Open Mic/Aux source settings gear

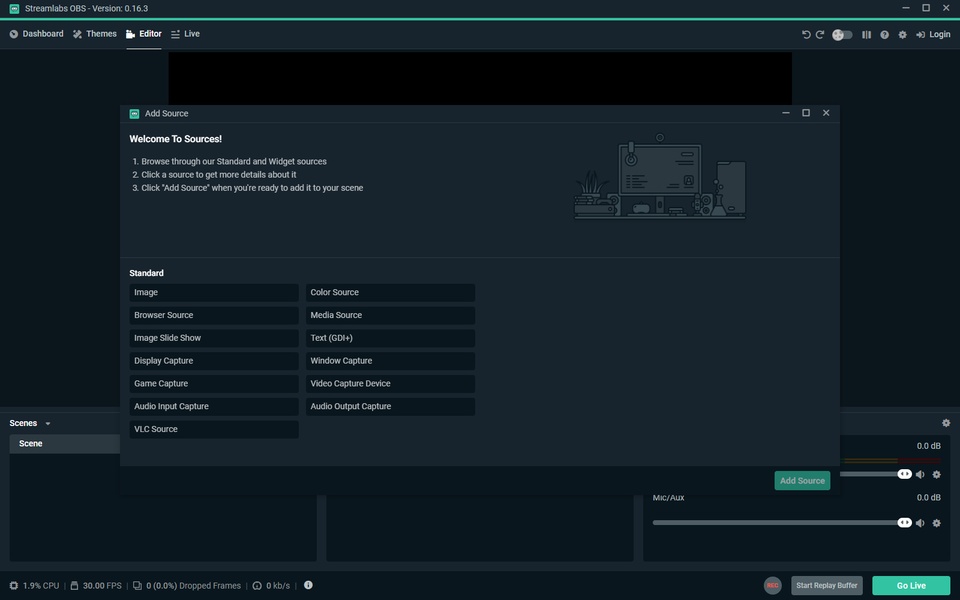(937, 523)
